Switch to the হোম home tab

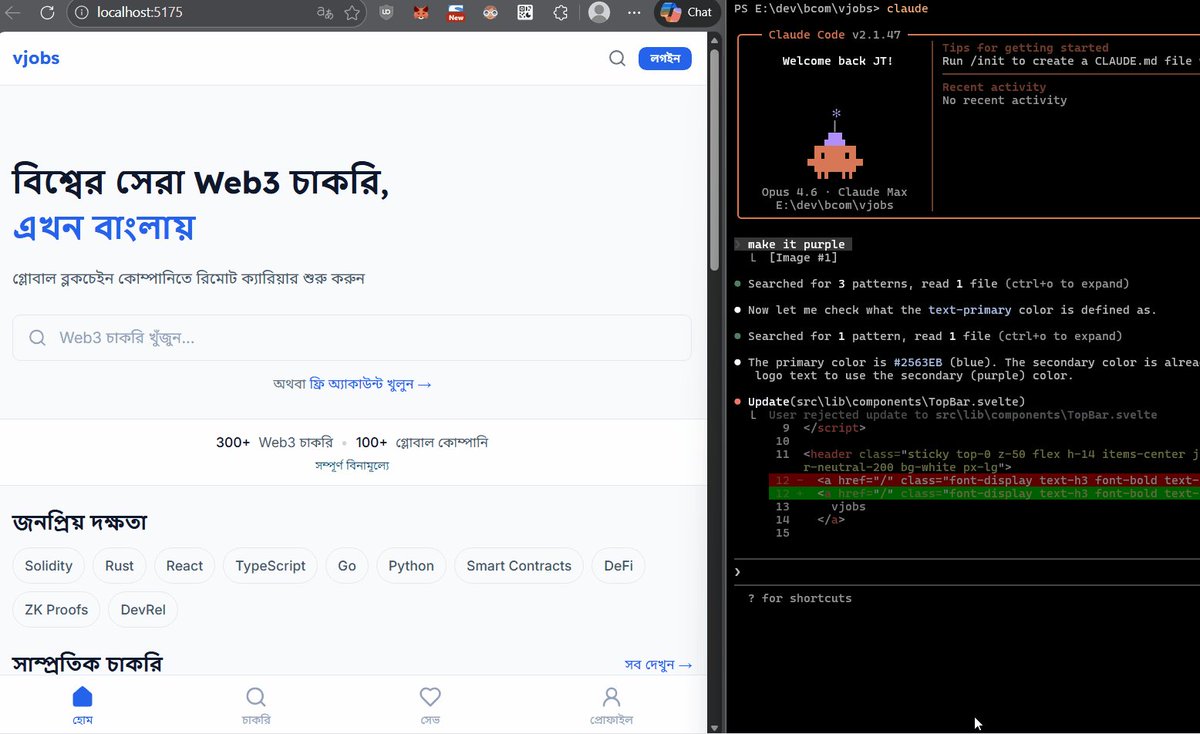tap(83, 706)
